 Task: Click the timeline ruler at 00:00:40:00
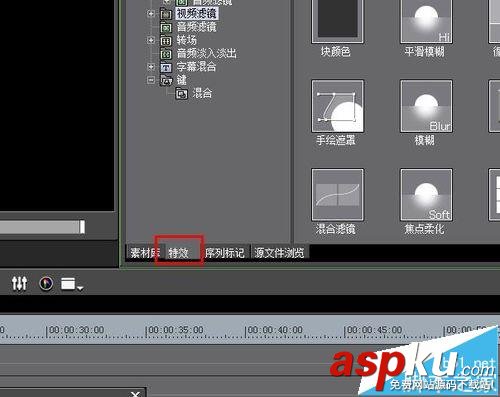(275, 330)
